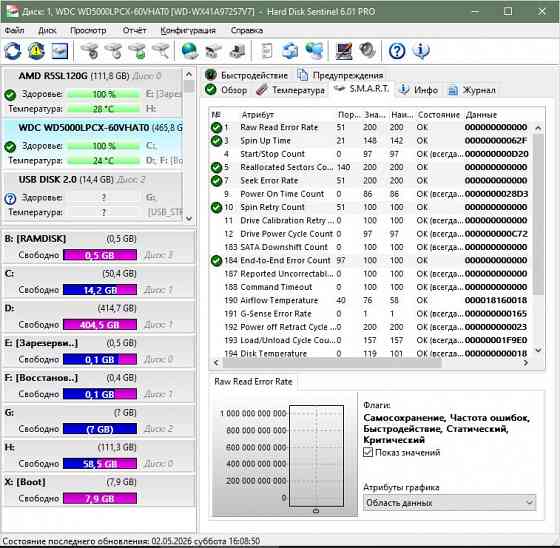Select the Power On Time Count row
This screenshot has height=548, width=560.
coord(370,194)
